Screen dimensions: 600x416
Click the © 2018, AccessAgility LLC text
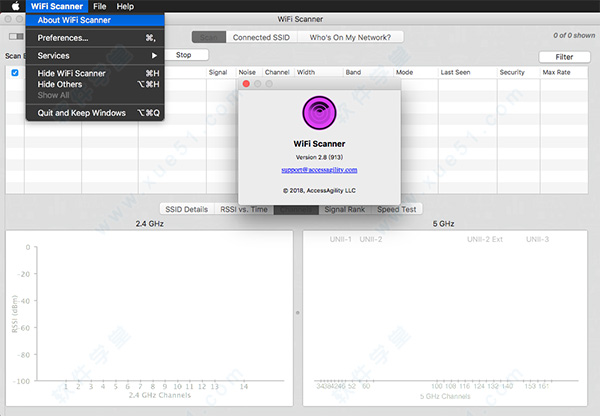pos(319,190)
